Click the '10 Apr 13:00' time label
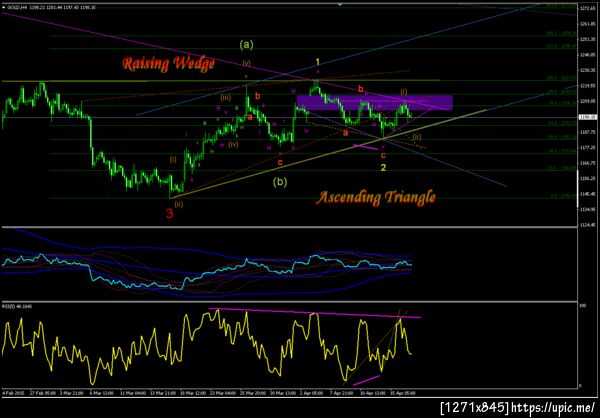The width and height of the screenshot is (600, 418). [x=371, y=393]
